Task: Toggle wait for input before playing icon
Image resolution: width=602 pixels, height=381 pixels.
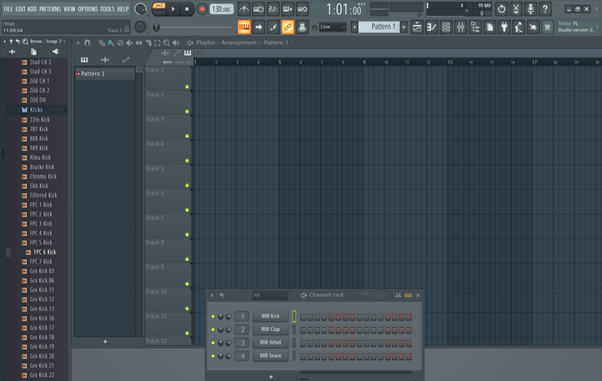Action: [x=258, y=9]
